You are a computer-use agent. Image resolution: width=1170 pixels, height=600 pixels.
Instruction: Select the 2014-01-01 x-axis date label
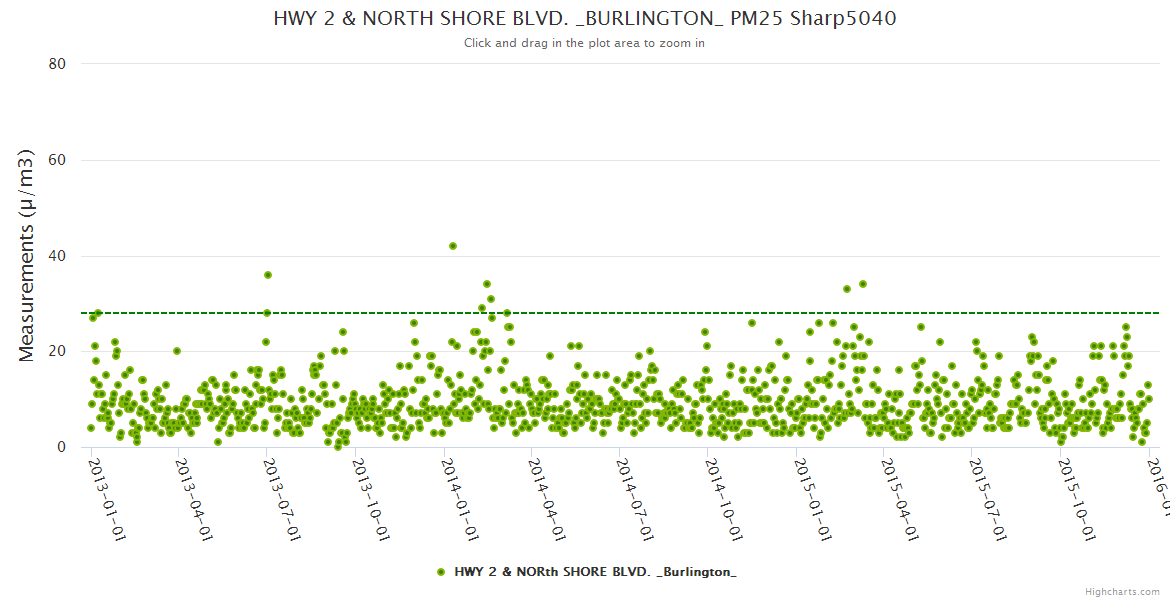point(457,493)
